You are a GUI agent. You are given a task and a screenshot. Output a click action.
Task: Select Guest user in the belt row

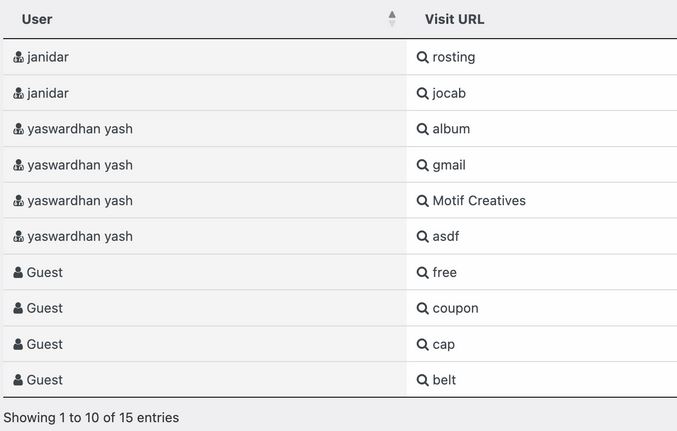click(44, 380)
